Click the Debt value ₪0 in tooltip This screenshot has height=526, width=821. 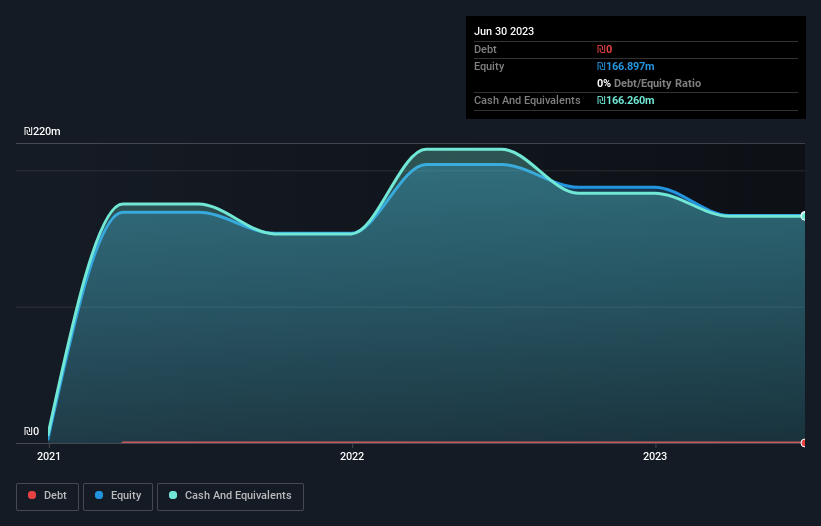604,49
